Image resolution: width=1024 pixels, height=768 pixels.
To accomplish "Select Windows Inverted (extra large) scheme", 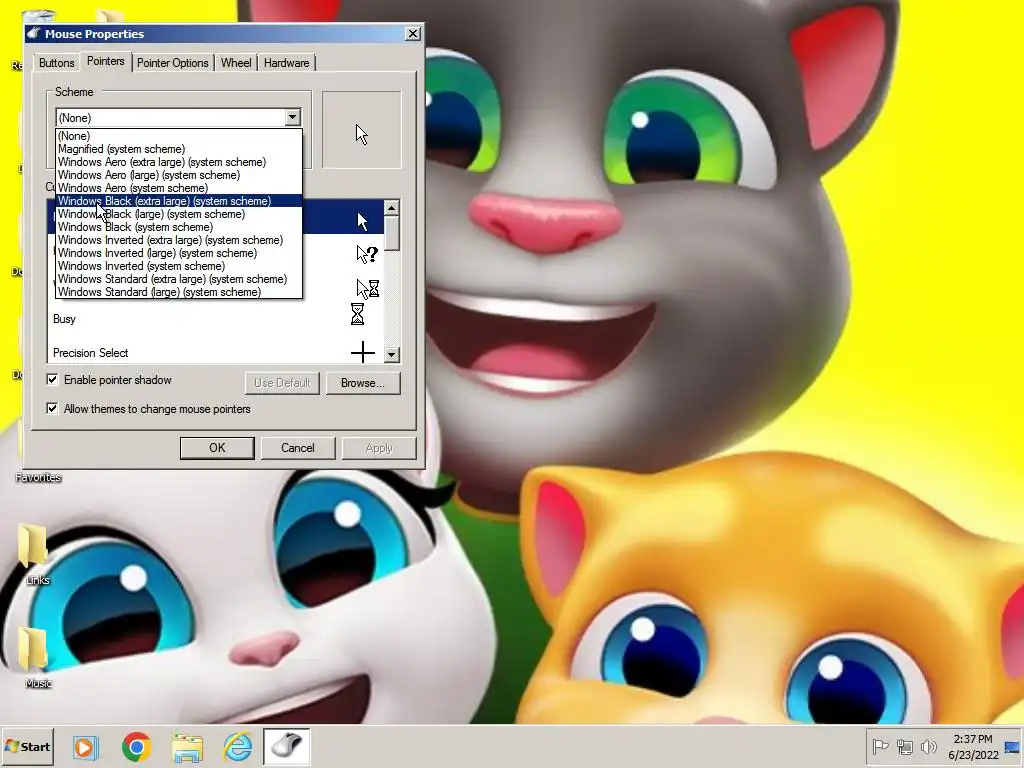I will pos(179,240).
